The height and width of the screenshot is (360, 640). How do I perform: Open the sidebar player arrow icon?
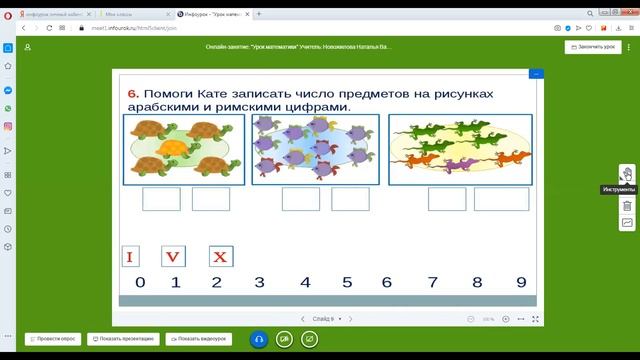click(8, 151)
